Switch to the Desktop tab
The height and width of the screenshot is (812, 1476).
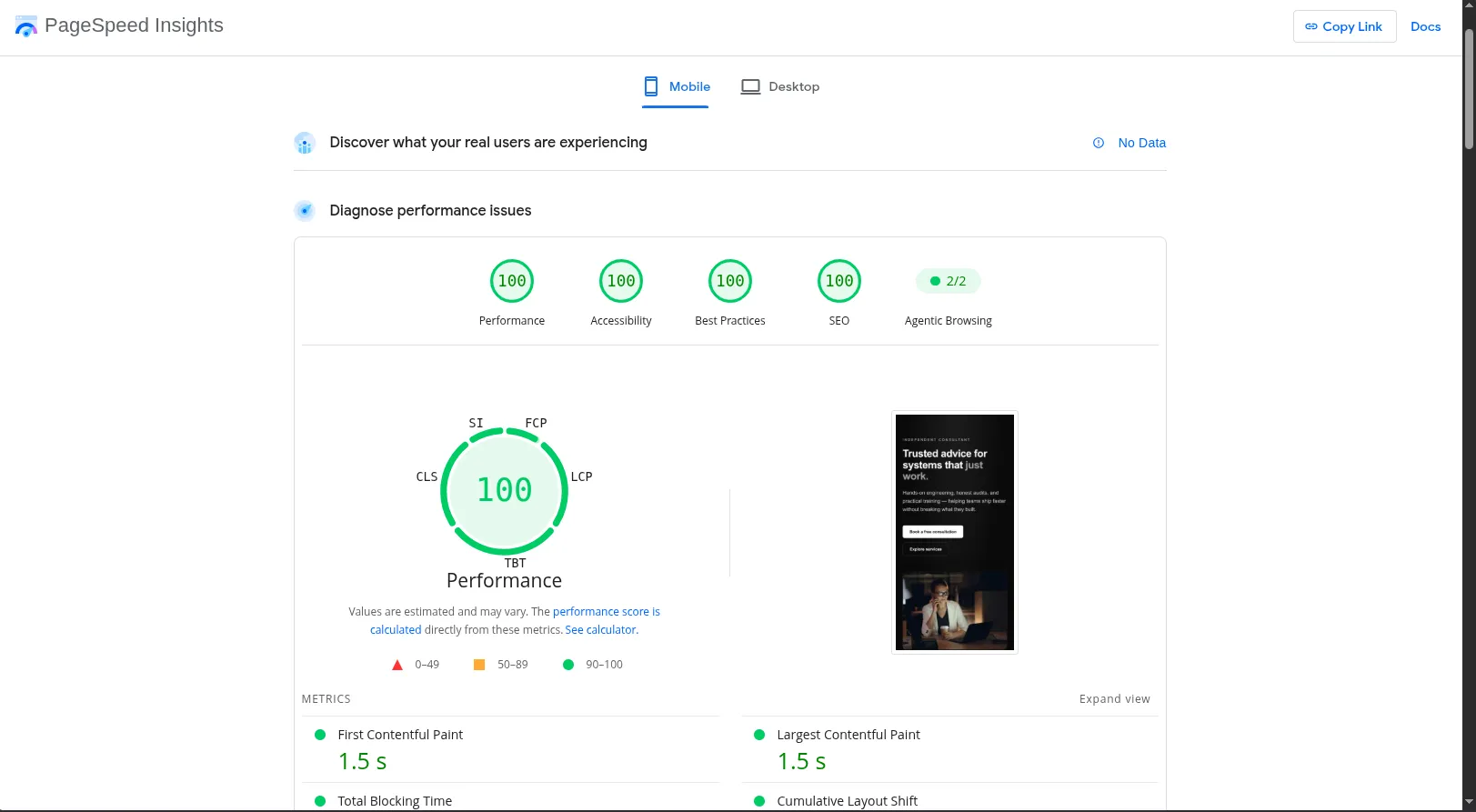(x=780, y=87)
